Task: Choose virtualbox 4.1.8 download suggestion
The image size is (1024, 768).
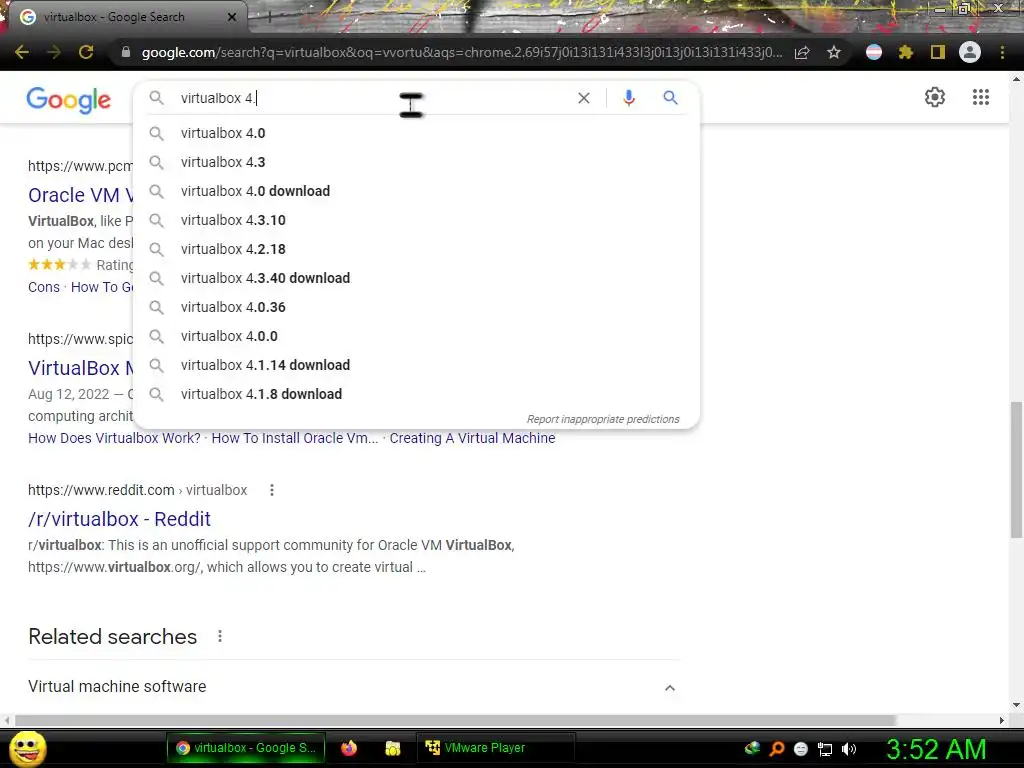Action: (x=417, y=394)
